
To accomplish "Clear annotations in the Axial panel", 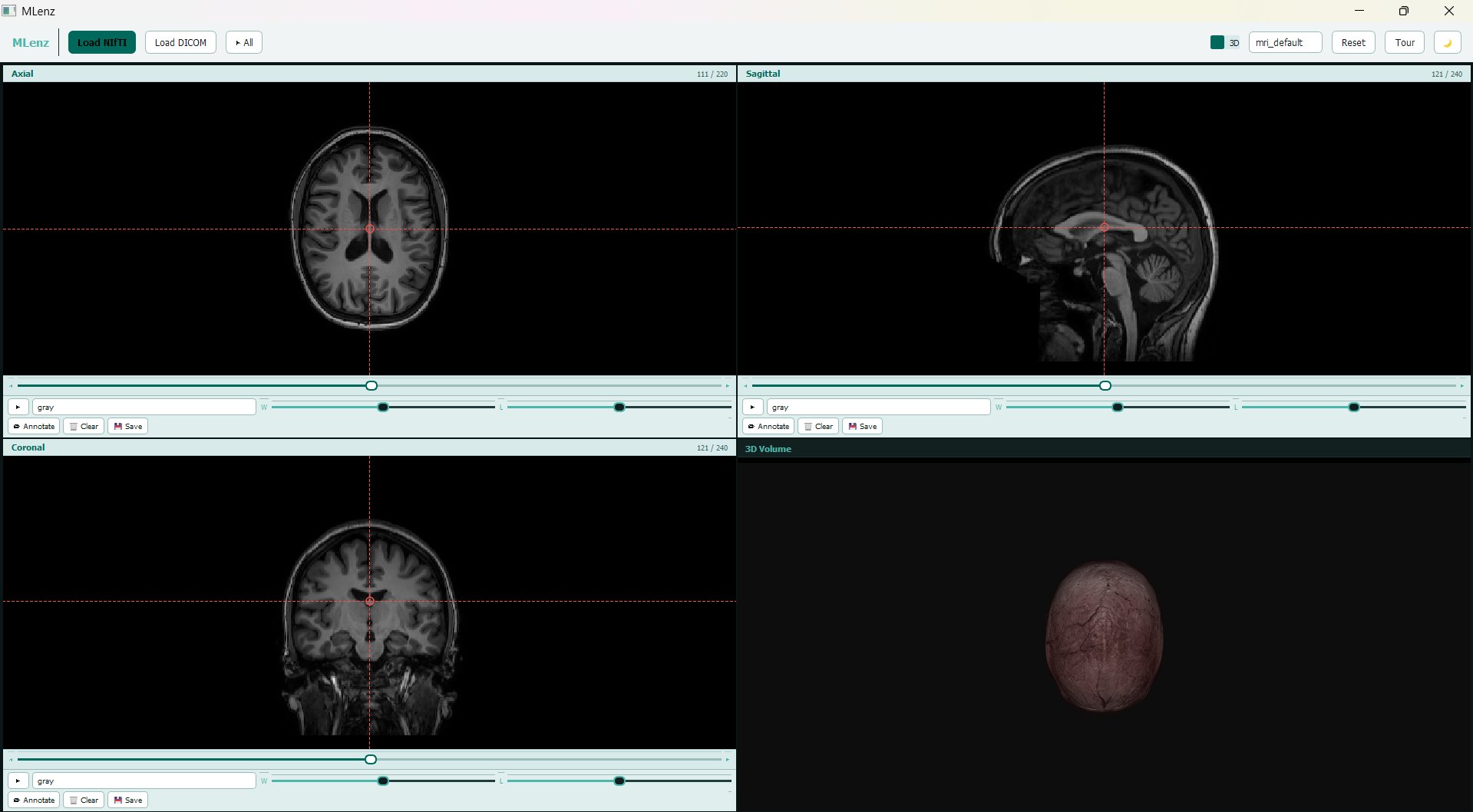I will point(84,426).
